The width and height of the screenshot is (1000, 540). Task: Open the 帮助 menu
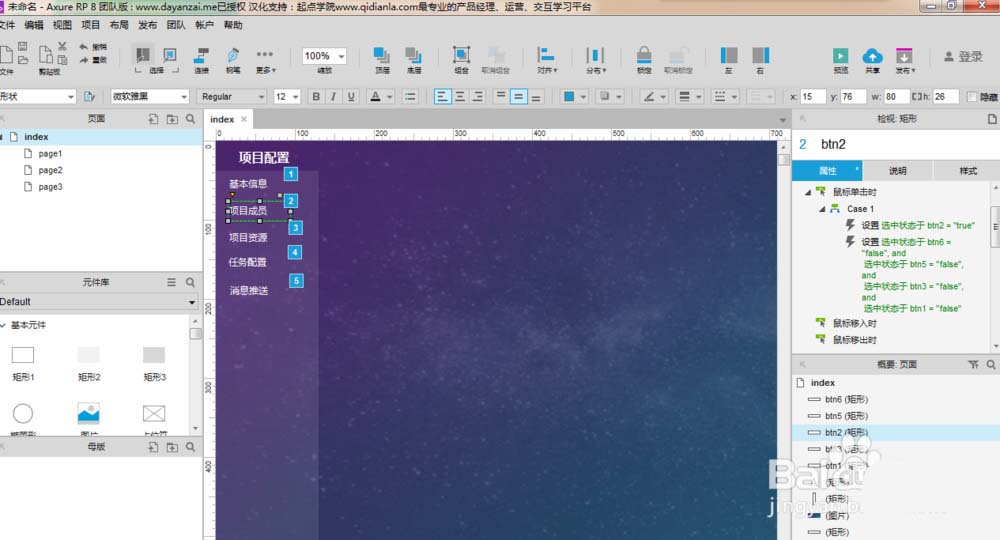(x=233, y=25)
